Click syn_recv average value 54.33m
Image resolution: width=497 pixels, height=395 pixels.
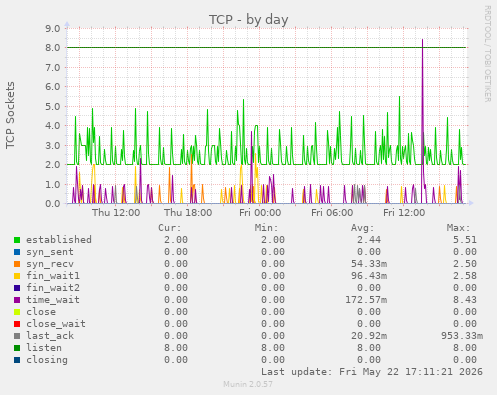(x=369, y=264)
